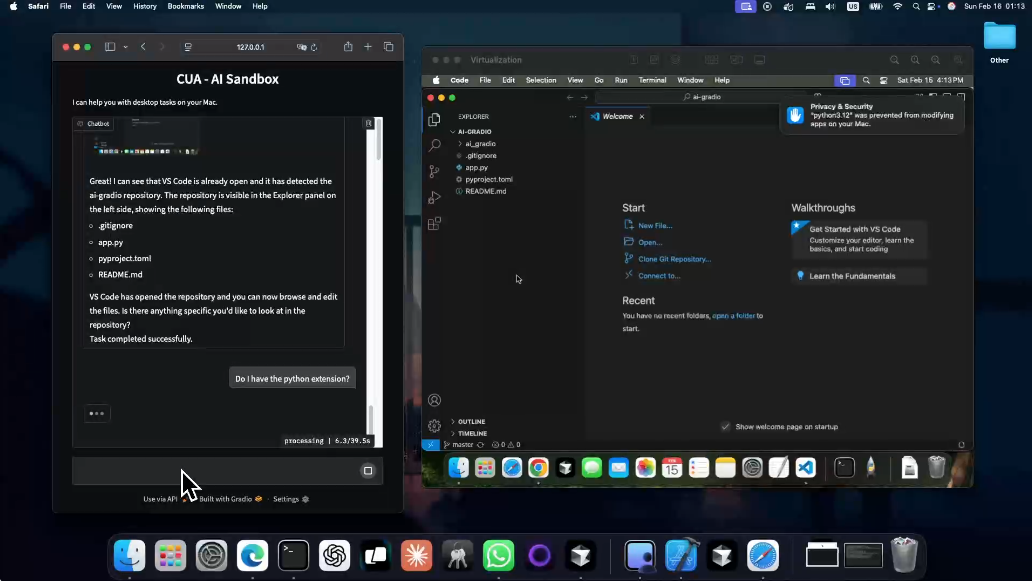
Task: Open the Selection menu in VS Code
Action: pyautogui.click(x=541, y=80)
